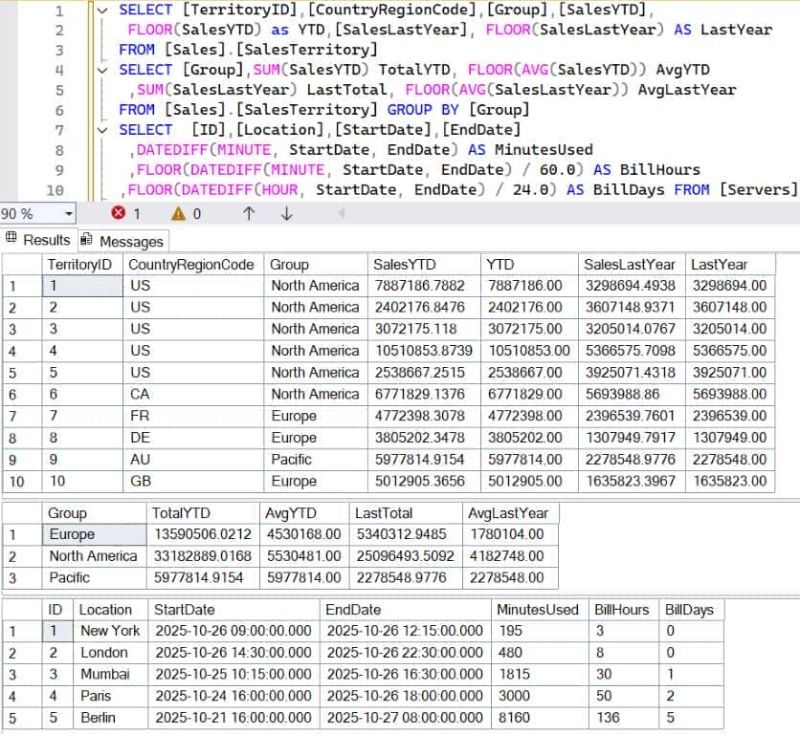This screenshot has height=734, width=800.
Task: Click the EndDate column header
Action: tap(406, 610)
